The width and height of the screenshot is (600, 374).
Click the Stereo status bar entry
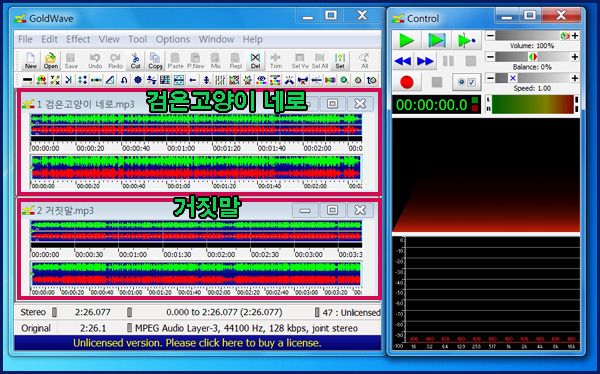pyautogui.click(x=33, y=312)
